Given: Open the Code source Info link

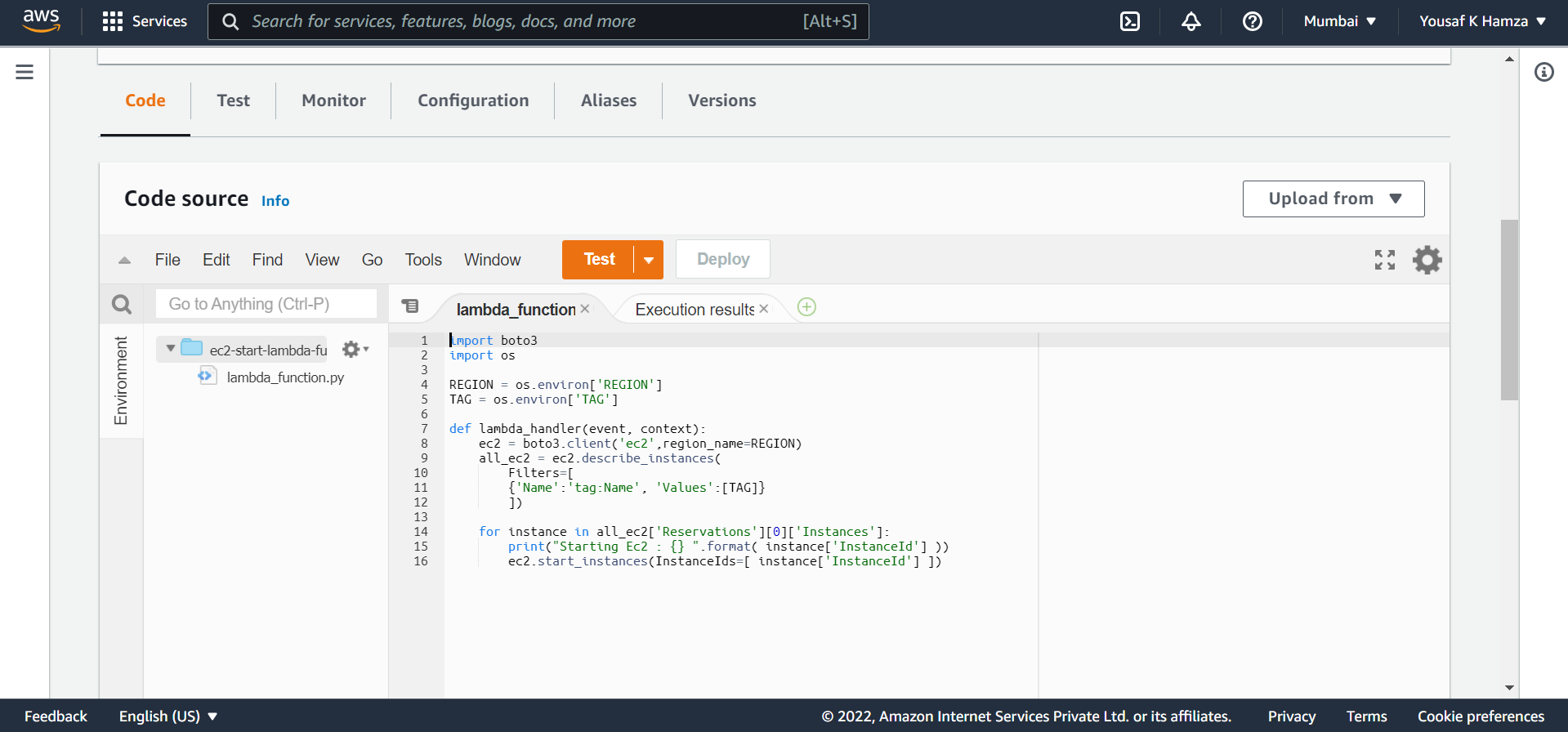Looking at the screenshot, I should click(x=275, y=201).
